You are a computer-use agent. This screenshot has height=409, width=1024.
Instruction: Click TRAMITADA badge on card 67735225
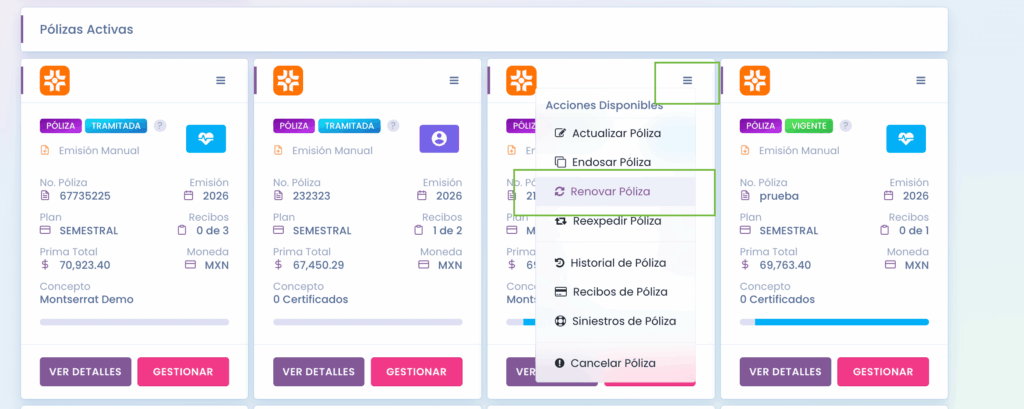click(x=116, y=125)
